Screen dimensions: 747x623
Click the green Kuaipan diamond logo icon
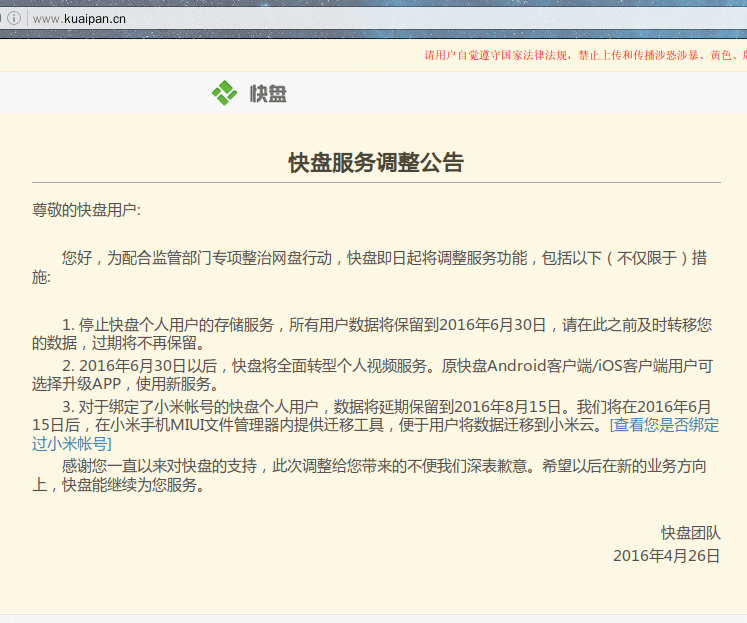(224, 93)
